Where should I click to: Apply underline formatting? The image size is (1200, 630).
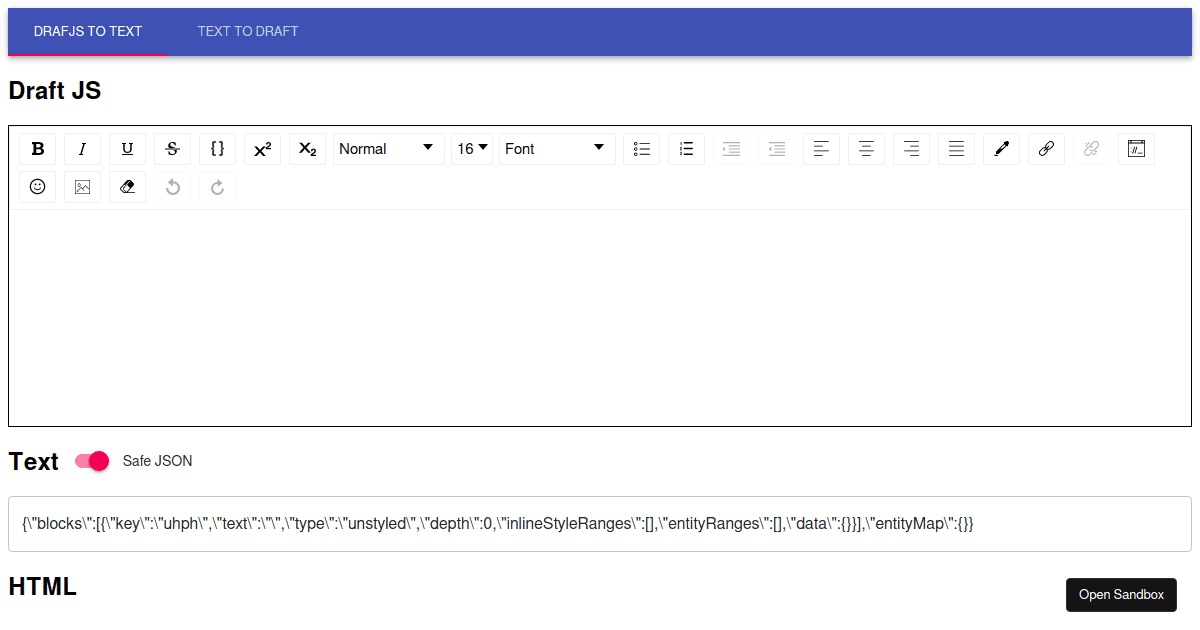(x=127, y=148)
